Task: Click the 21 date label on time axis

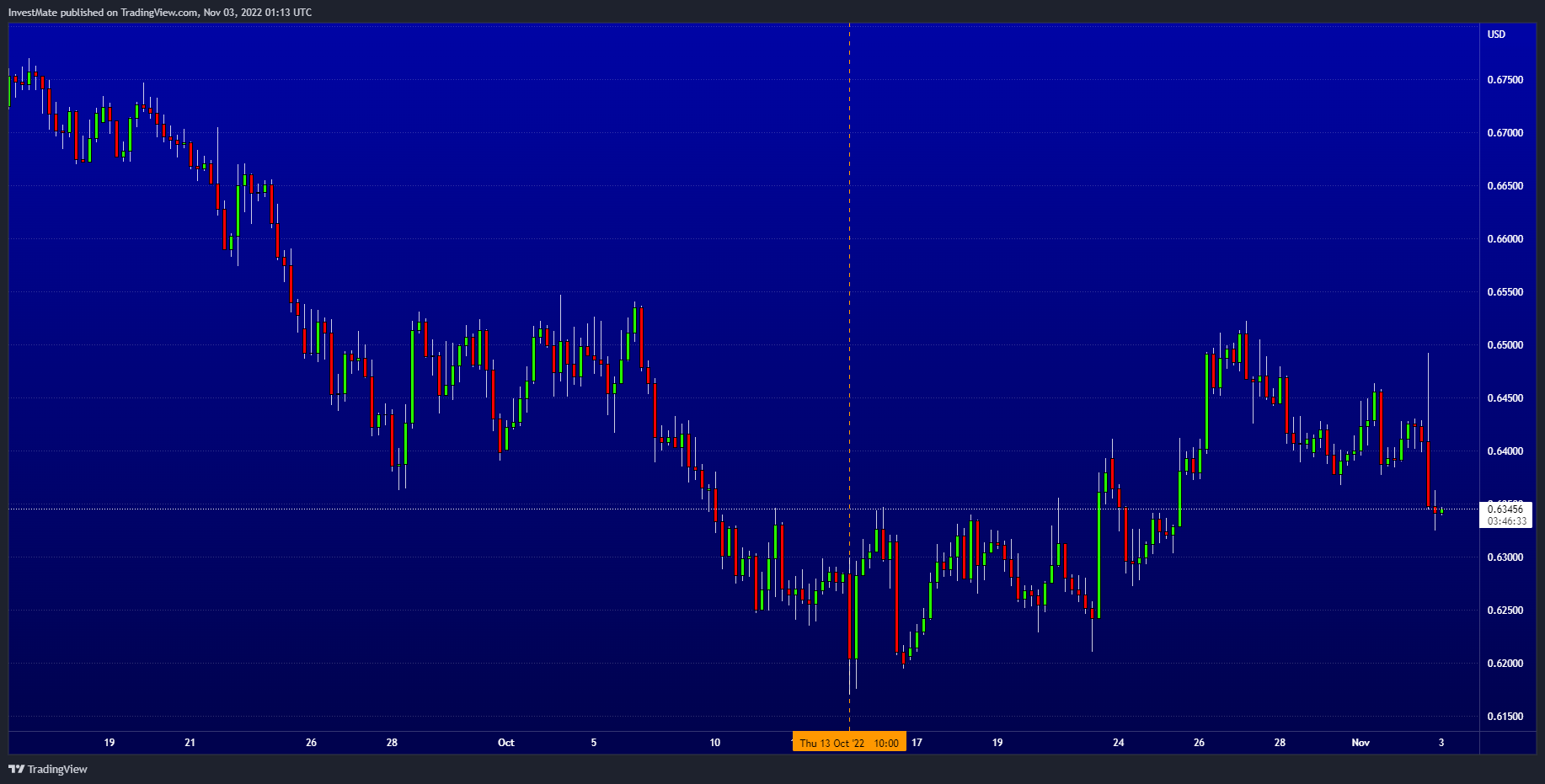Action: [190, 743]
